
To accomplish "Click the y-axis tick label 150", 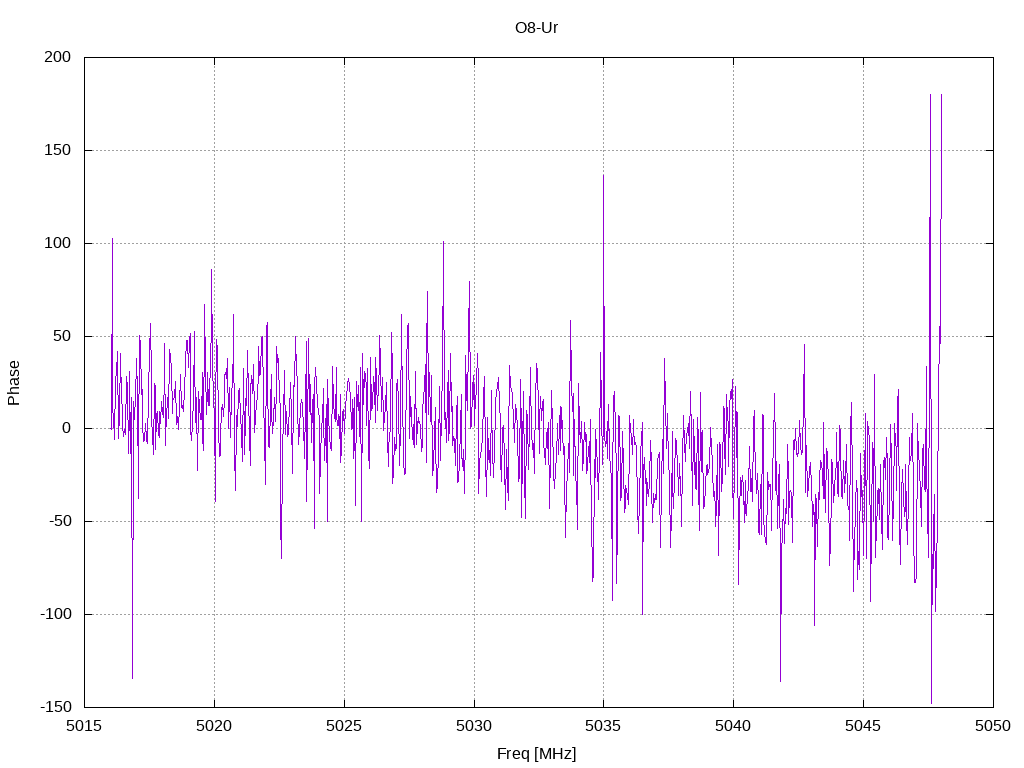I will pos(57,150).
